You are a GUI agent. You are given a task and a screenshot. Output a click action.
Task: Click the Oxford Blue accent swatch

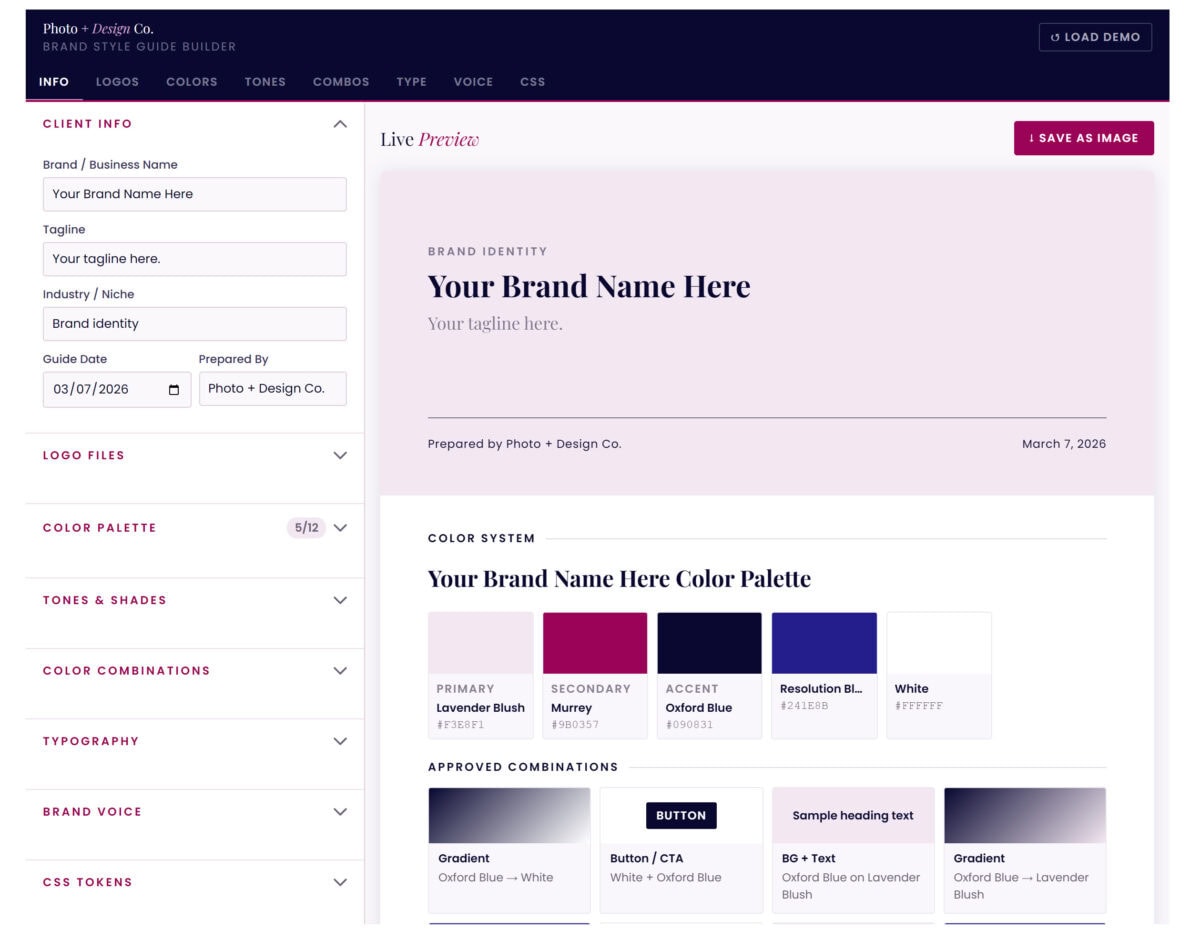pyautogui.click(x=709, y=641)
